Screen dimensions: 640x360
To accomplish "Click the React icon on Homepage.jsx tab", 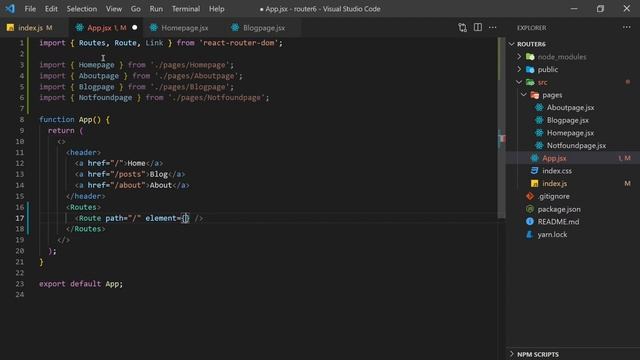I will (x=153, y=27).
